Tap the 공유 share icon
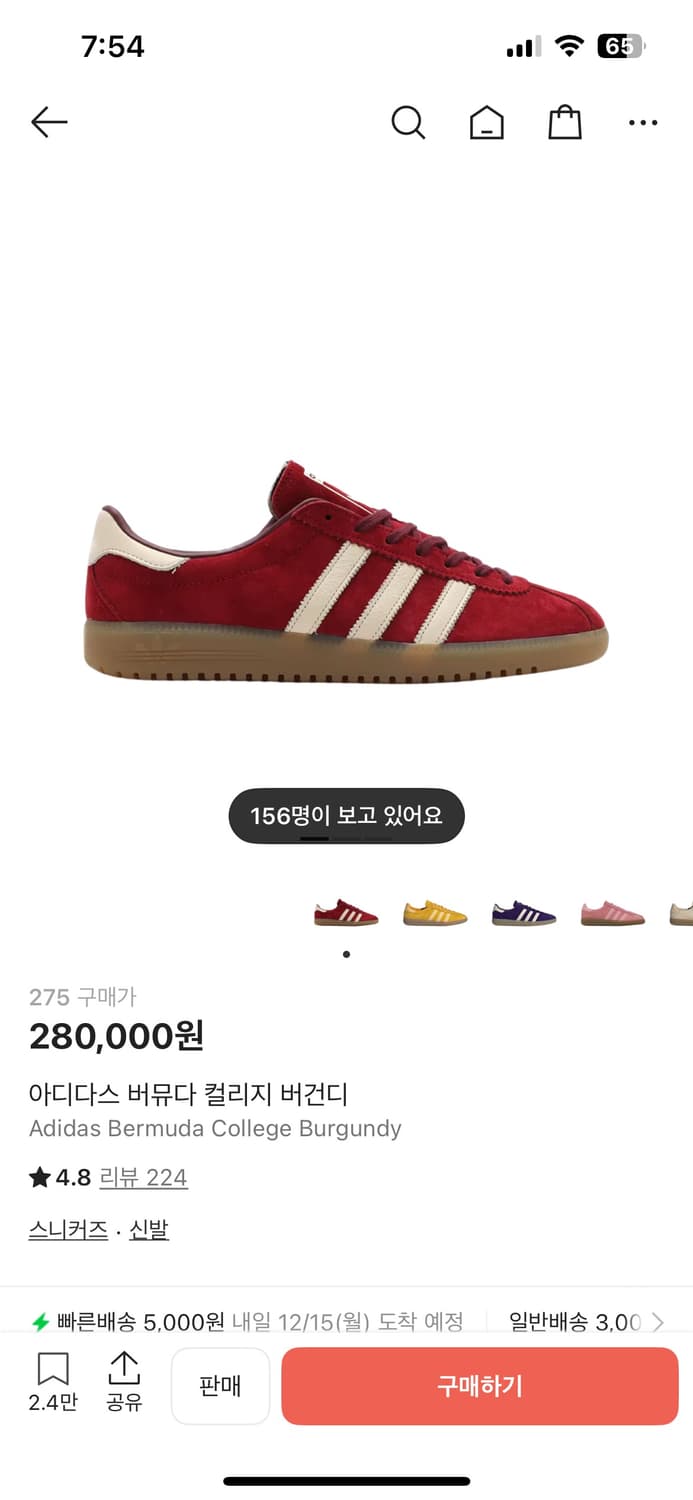Viewport: 693px width, 1500px height. [124, 1382]
